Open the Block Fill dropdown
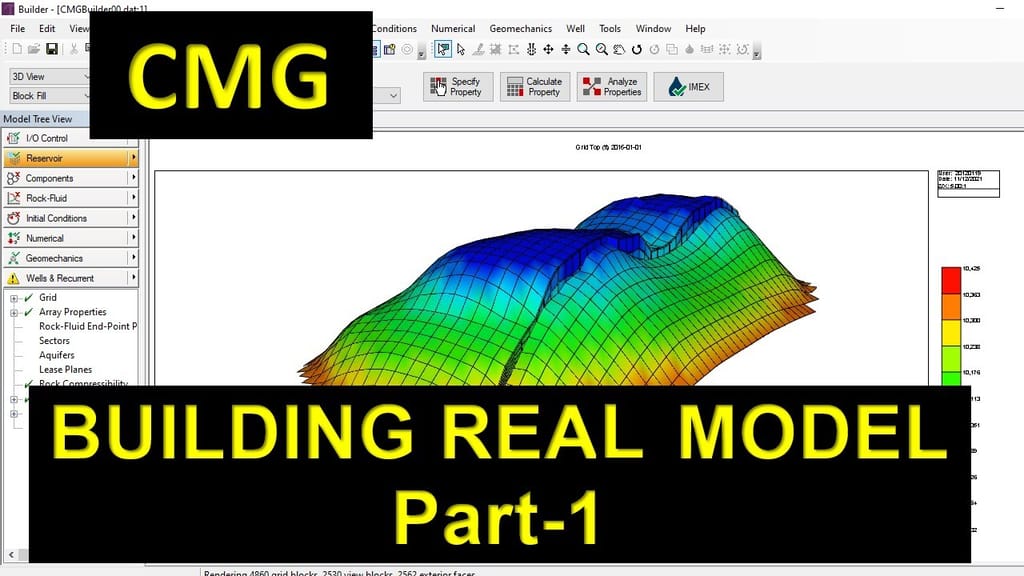 pos(49,95)
